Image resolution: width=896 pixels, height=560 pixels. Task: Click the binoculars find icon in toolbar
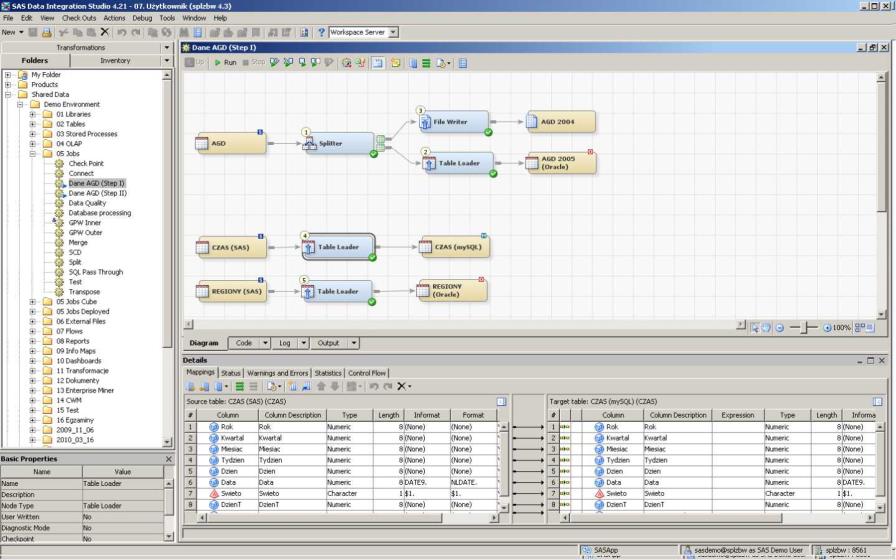tap(184, 33)
